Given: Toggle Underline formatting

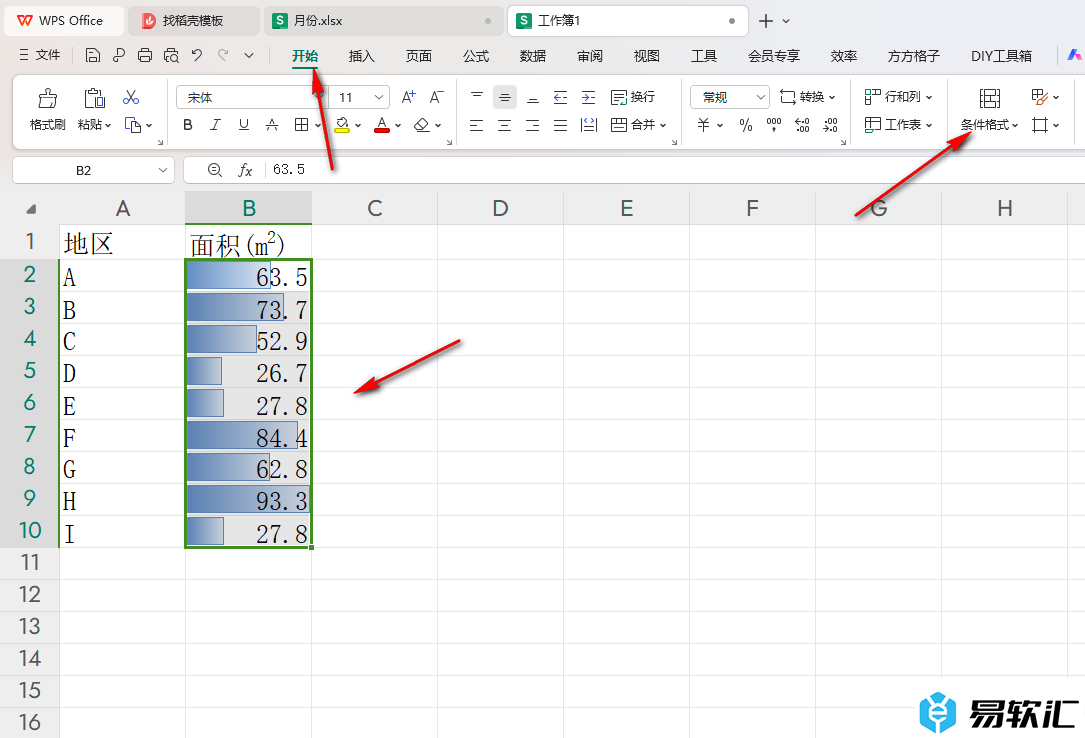Looking at the screenshot, I should (x=244, y=125).
